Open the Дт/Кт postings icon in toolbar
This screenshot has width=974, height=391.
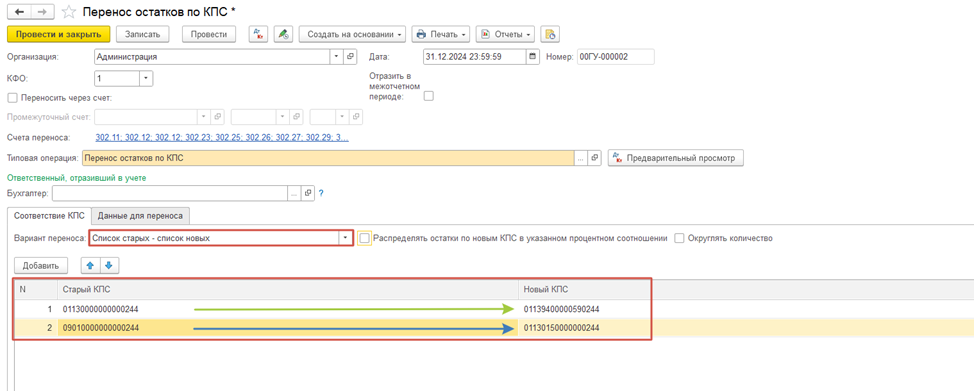258,34
